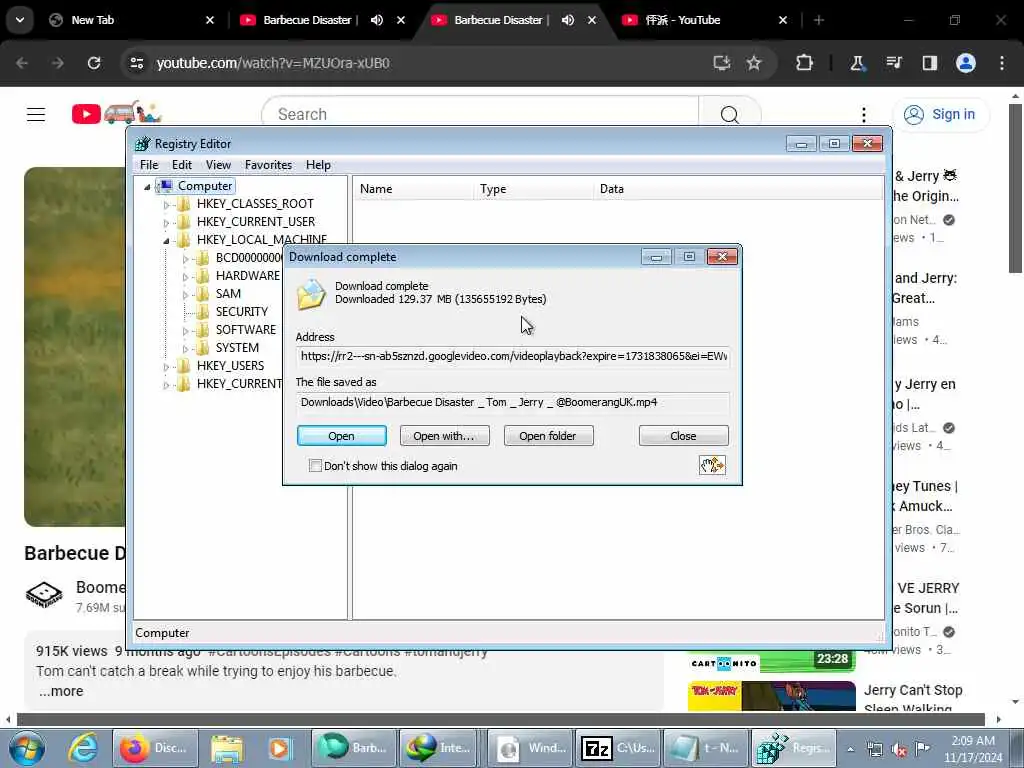Viewport: 1024px width, 768px height.
Task: Click the YouTube address bar URL
Action: click(273, 63)
